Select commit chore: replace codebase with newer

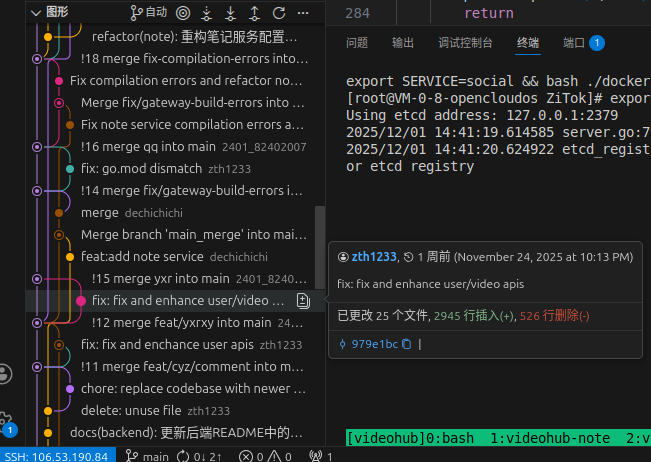(x=175, y=389)
